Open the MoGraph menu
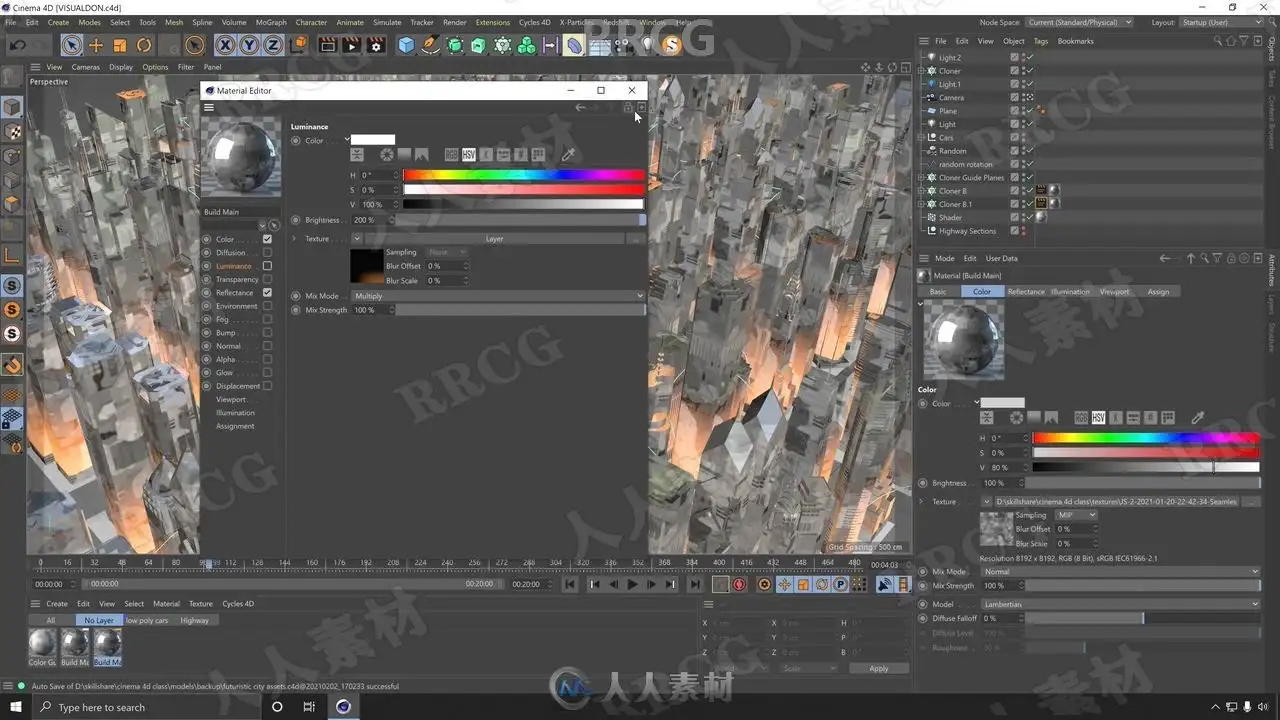Viewport: 1280px width, 720px height. 270,22
